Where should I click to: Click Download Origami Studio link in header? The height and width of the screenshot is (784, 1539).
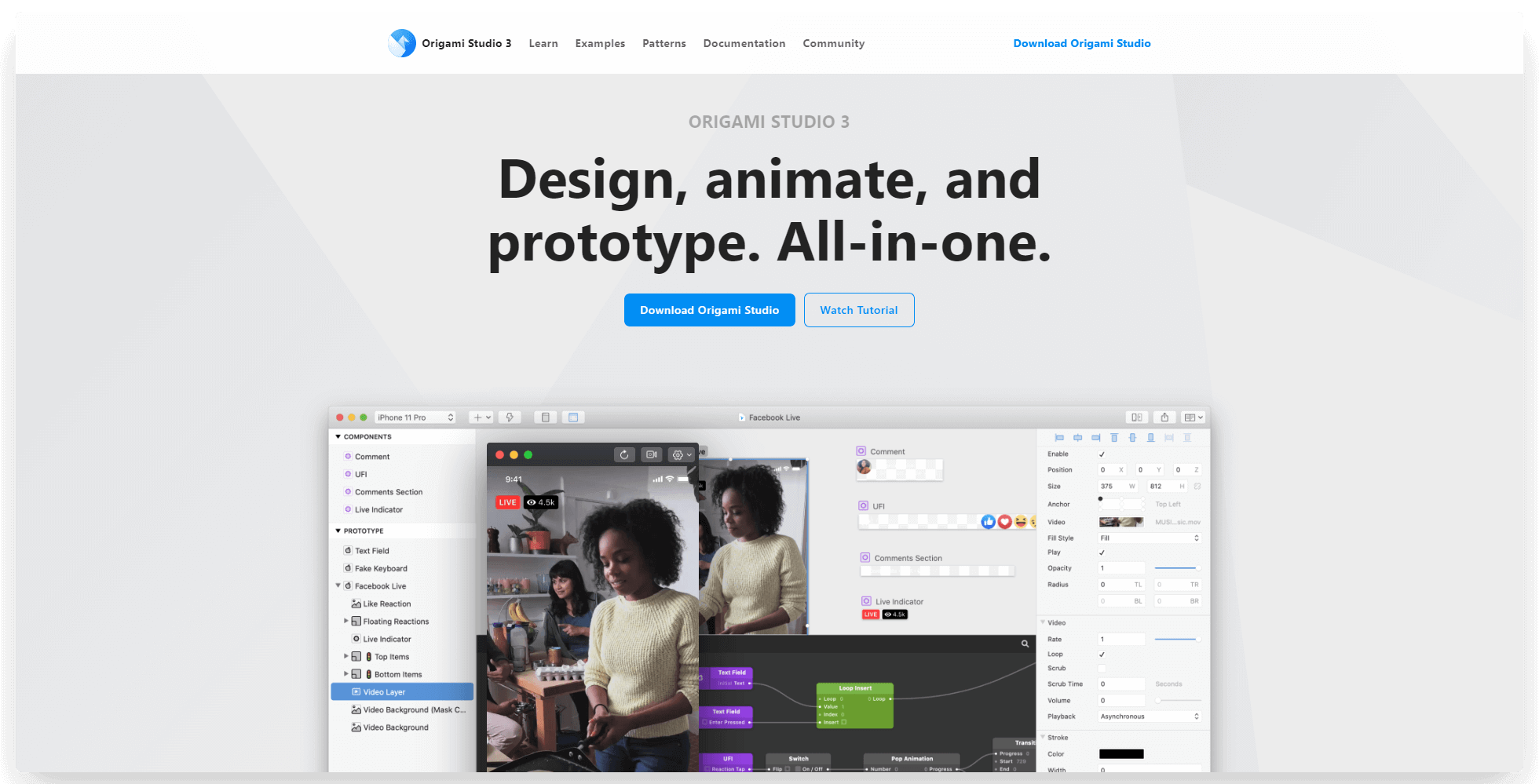(1082, 43)
